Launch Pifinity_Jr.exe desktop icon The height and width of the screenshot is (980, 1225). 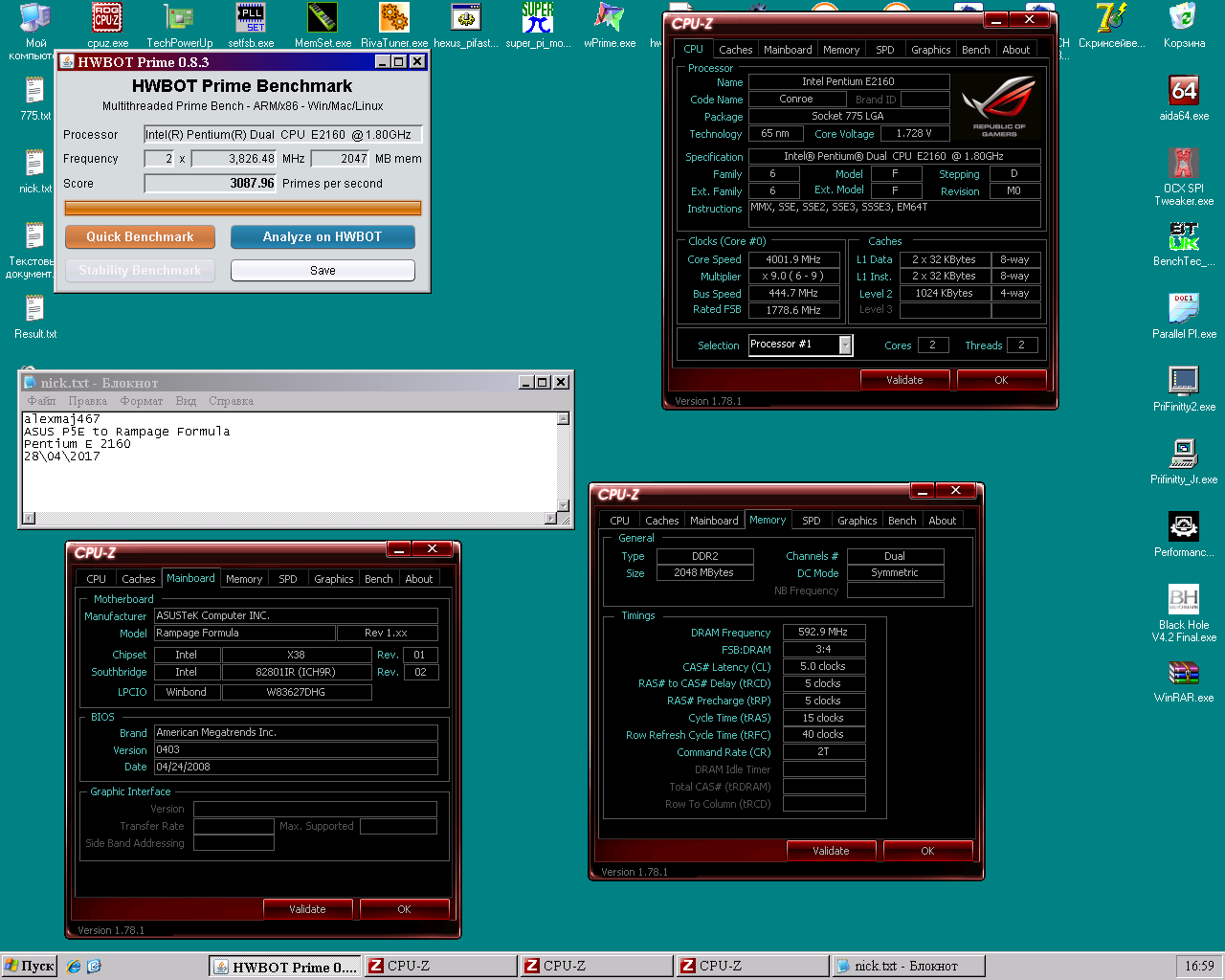click(x=1184, y=462)
